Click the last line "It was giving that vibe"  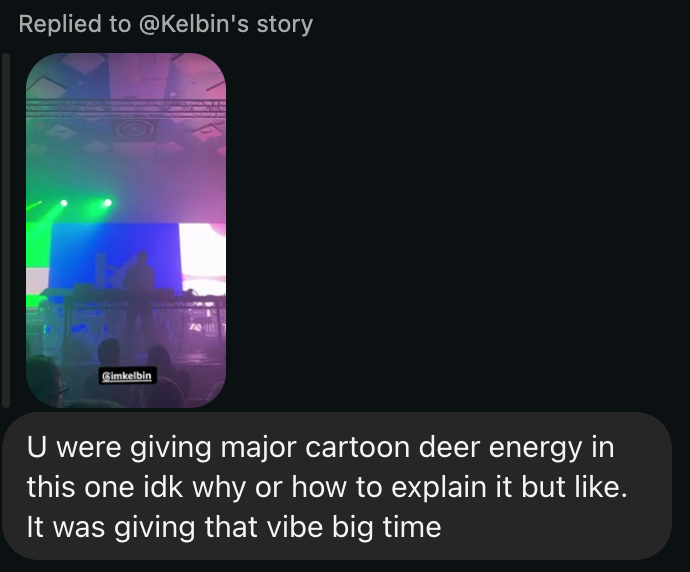coord(234,527)
